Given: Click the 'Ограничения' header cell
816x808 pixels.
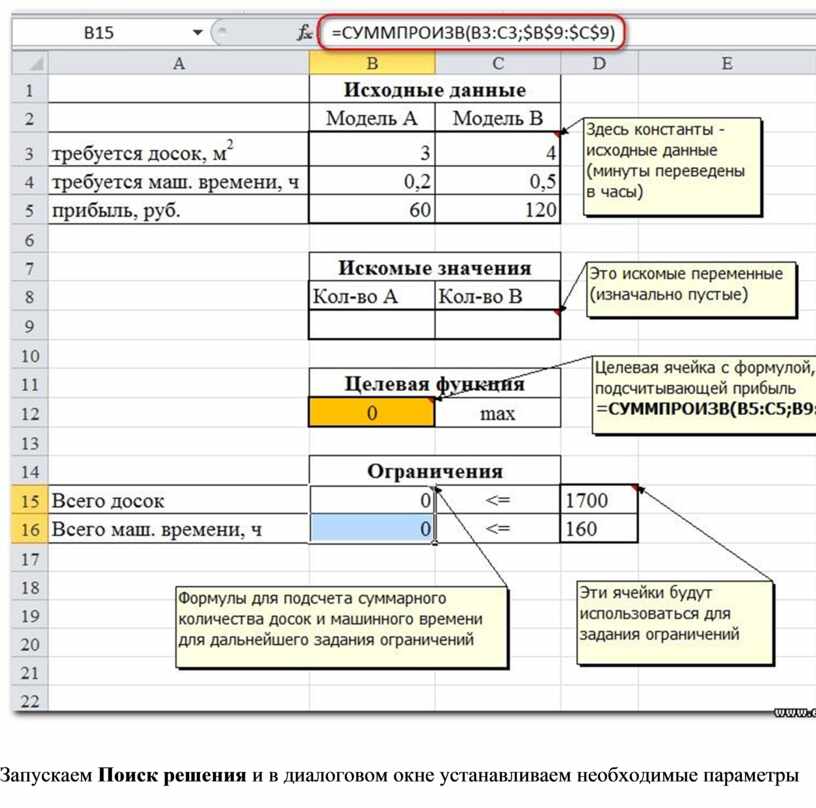Looking at the screenshot, I should click(x=435, y=471).
